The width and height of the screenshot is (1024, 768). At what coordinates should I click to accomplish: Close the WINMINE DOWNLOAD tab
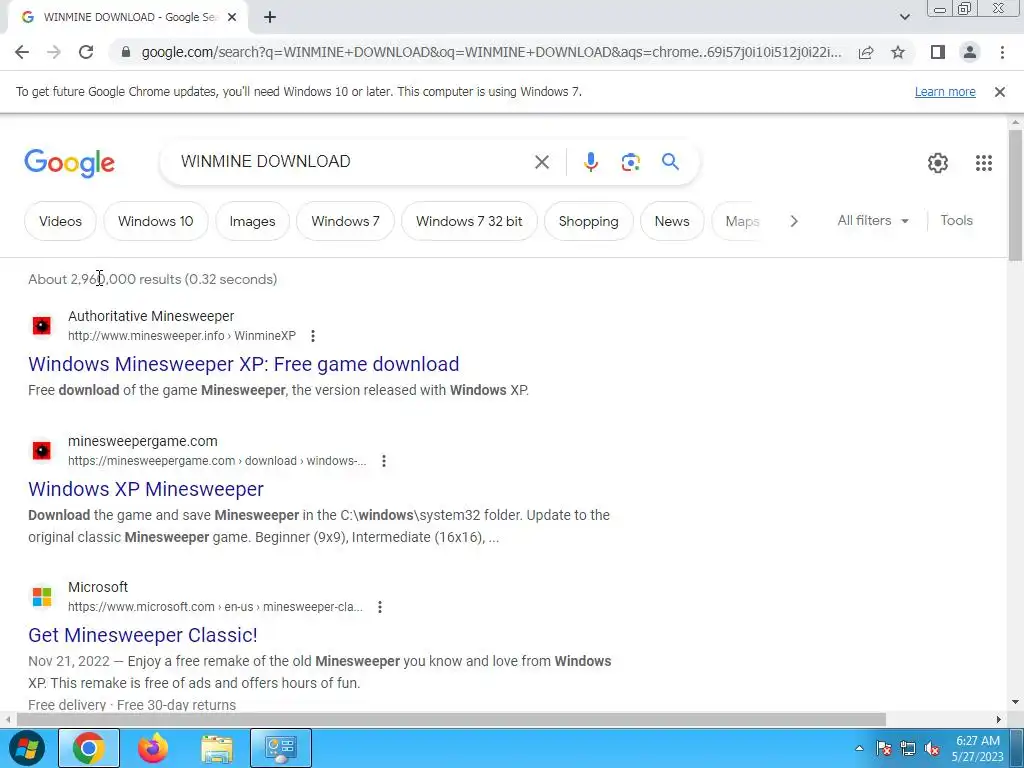[x=231, y=18]
